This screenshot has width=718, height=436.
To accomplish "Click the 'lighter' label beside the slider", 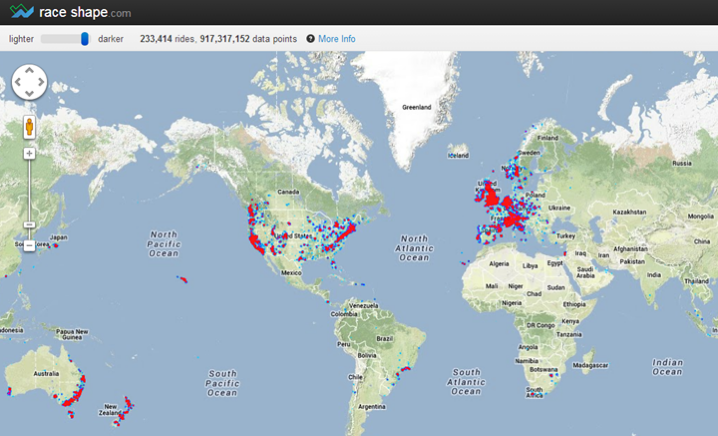I will coord(23,39).
